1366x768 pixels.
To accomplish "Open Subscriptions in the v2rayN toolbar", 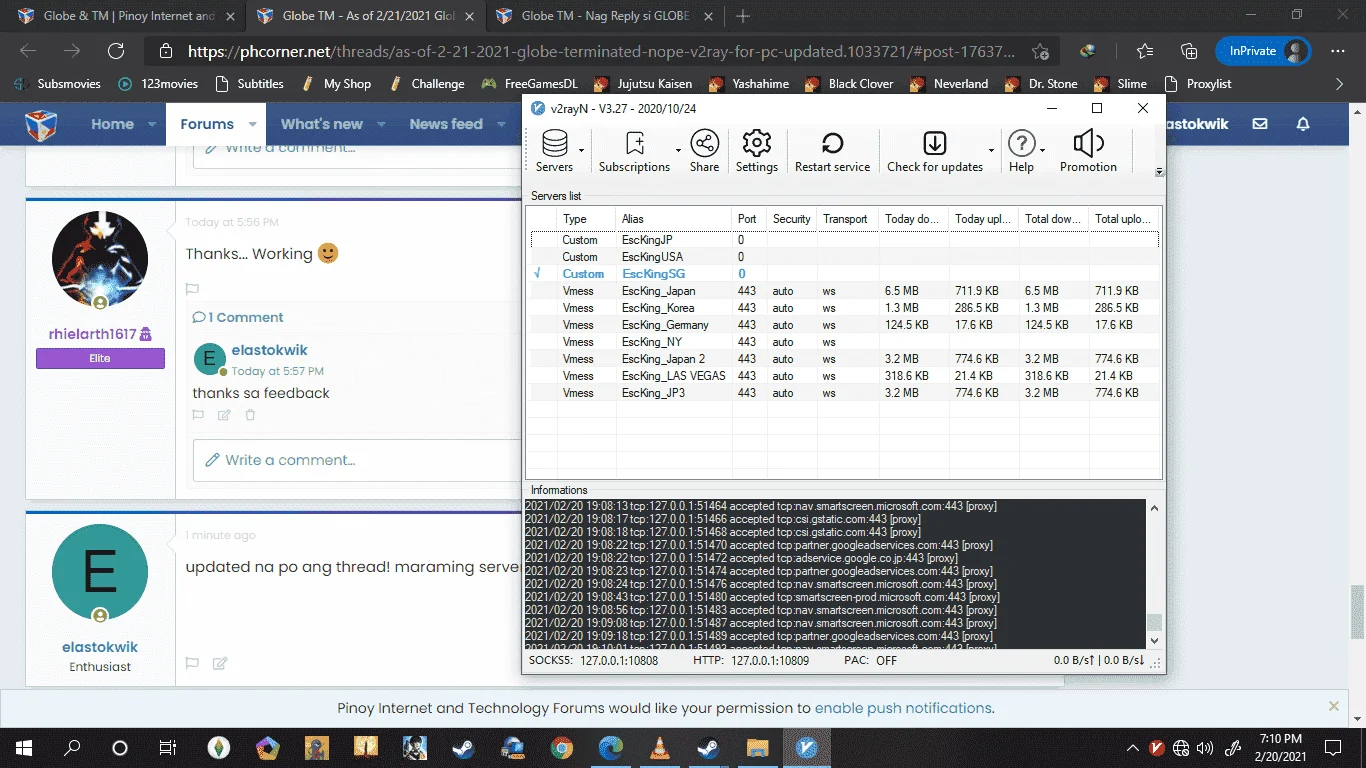I will coord(634,152).
